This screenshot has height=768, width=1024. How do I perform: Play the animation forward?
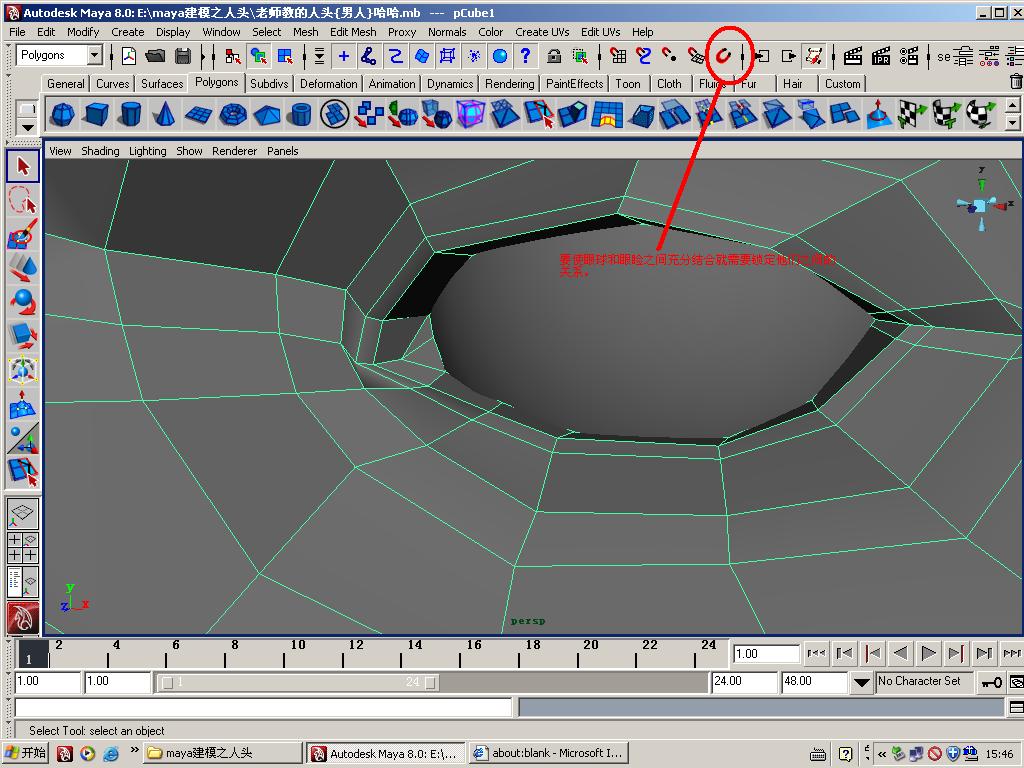(x=928, y=652)
